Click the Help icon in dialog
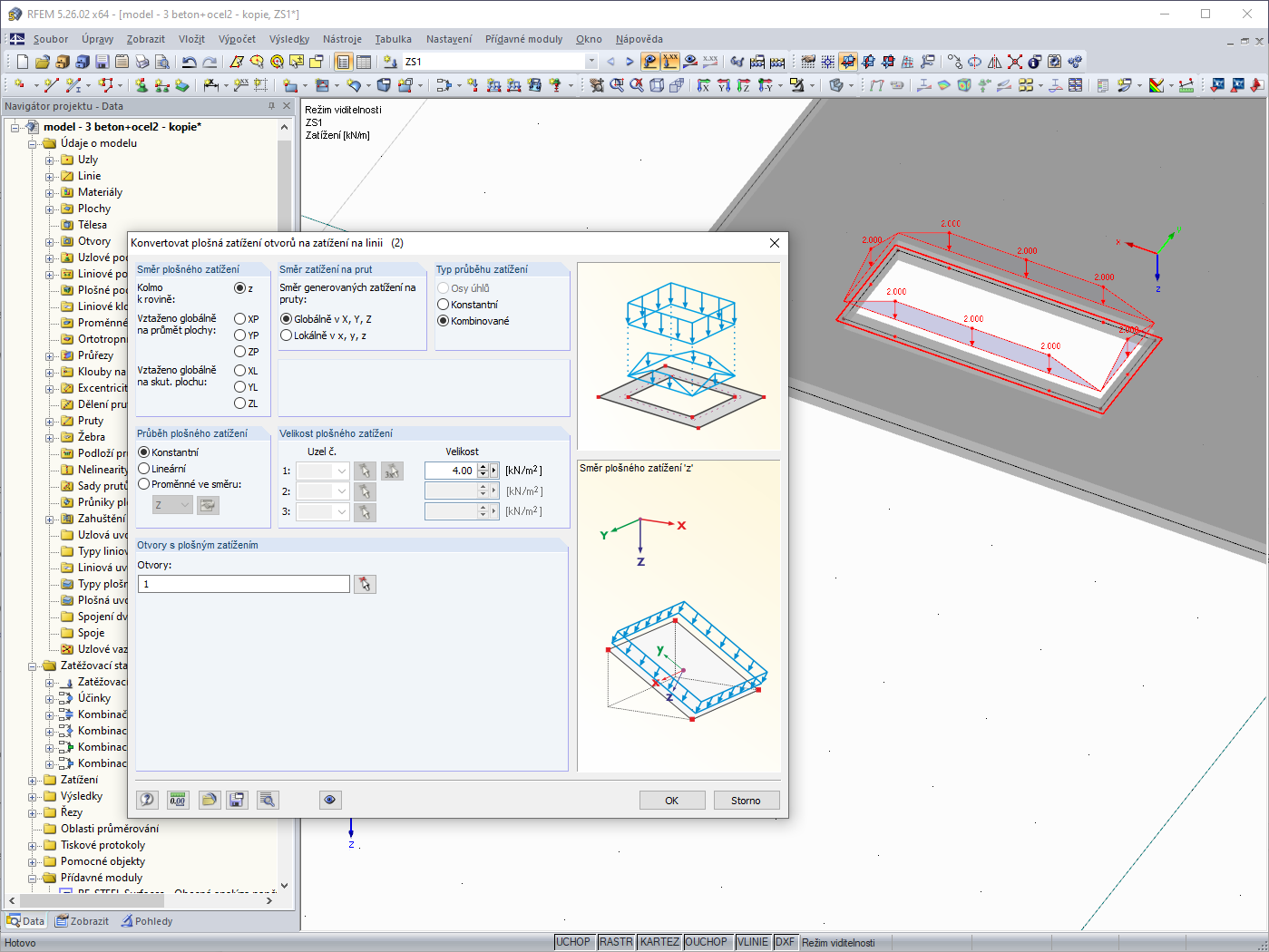Screen dimensions: 1269x952 pyautogui.click(x=148, y=800)
